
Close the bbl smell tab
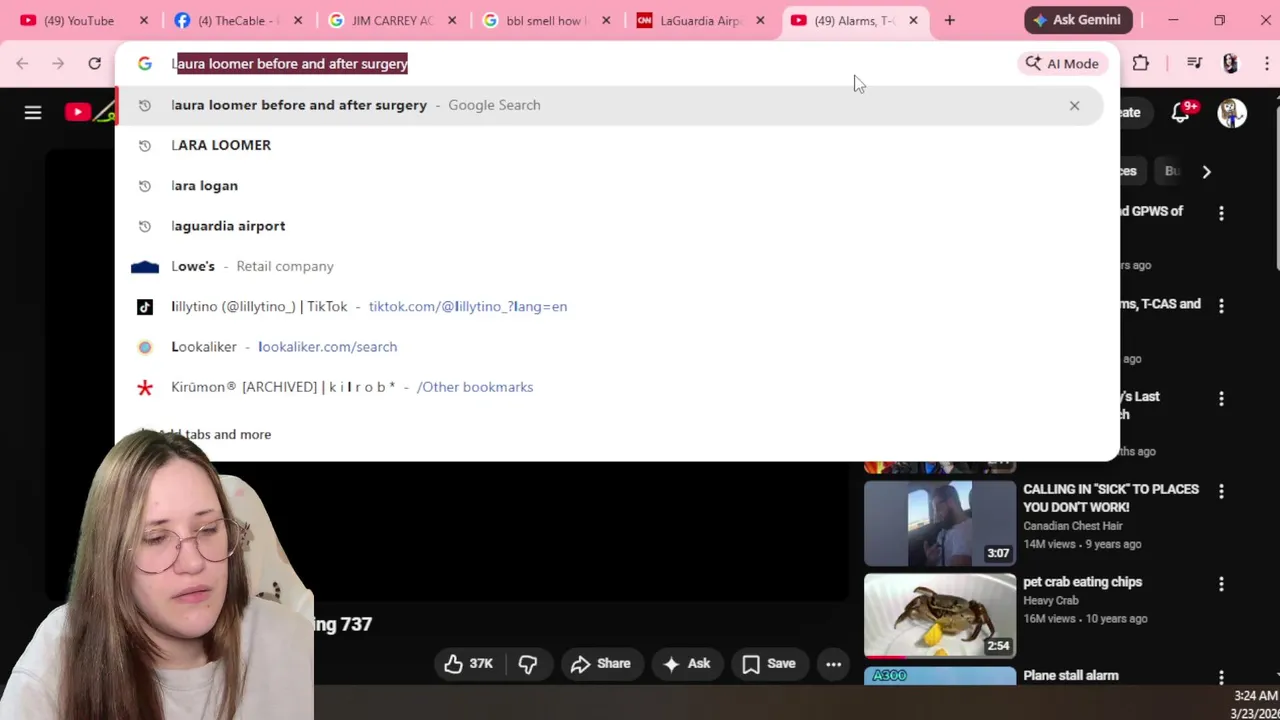tap(606, 20)
